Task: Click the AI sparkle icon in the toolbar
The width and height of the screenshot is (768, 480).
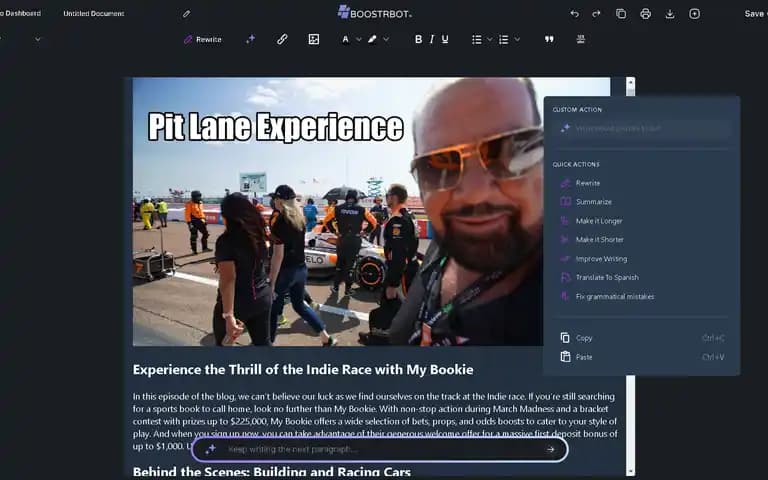Action: coord(250,39)
